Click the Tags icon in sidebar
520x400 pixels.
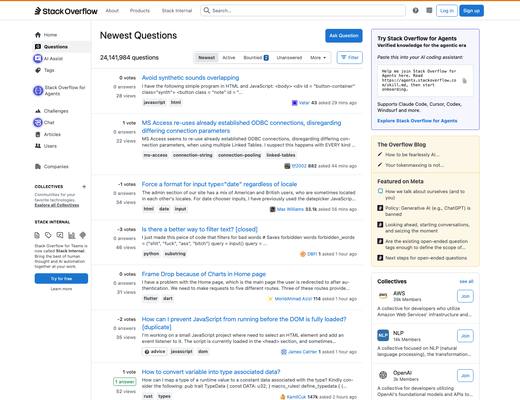click(38, 70)
